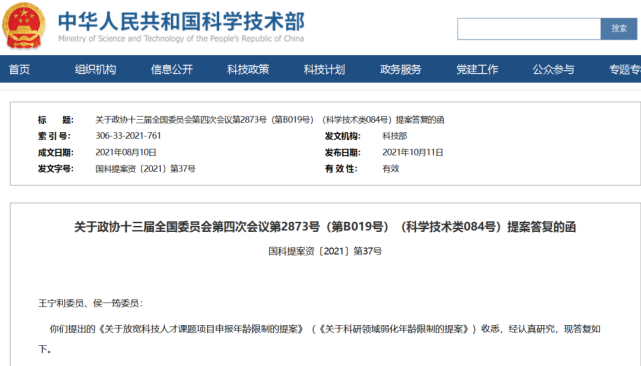Open the 首页 menu item

tap(19, 70)
